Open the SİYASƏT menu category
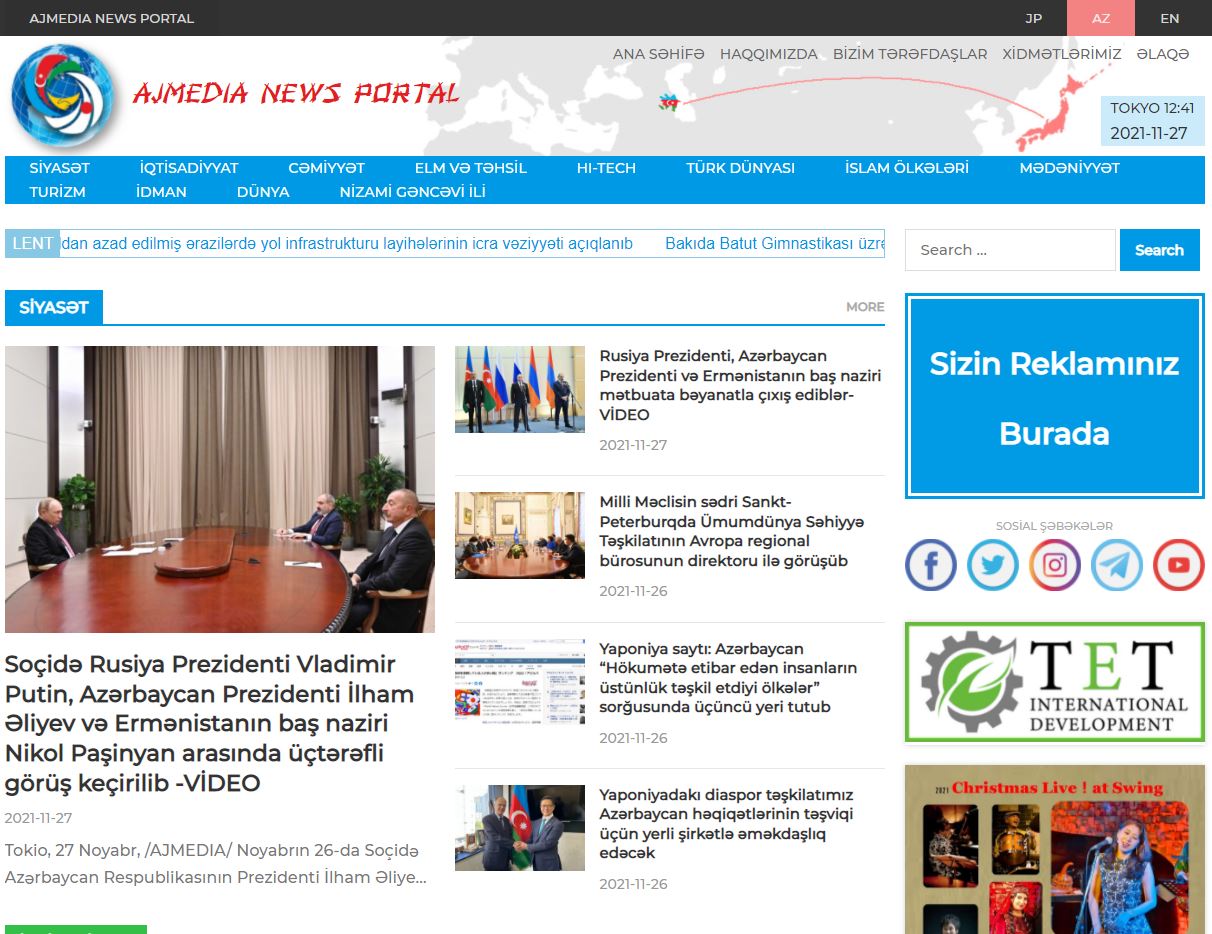This screenshot has height=934, width=1212. coord(60,168)
